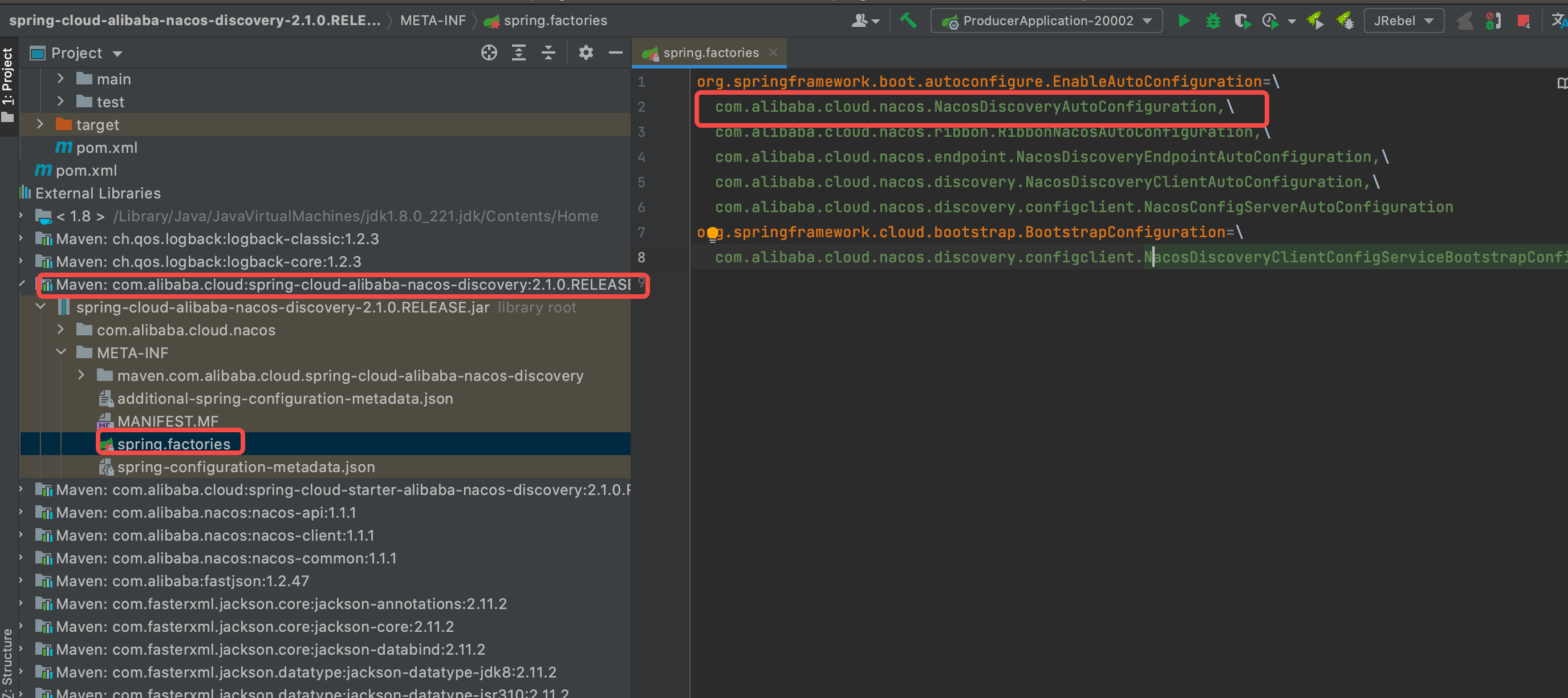The image size is (1568, 698).
Task: Open the Project view selector dropdown
Action: coord(76,53)
